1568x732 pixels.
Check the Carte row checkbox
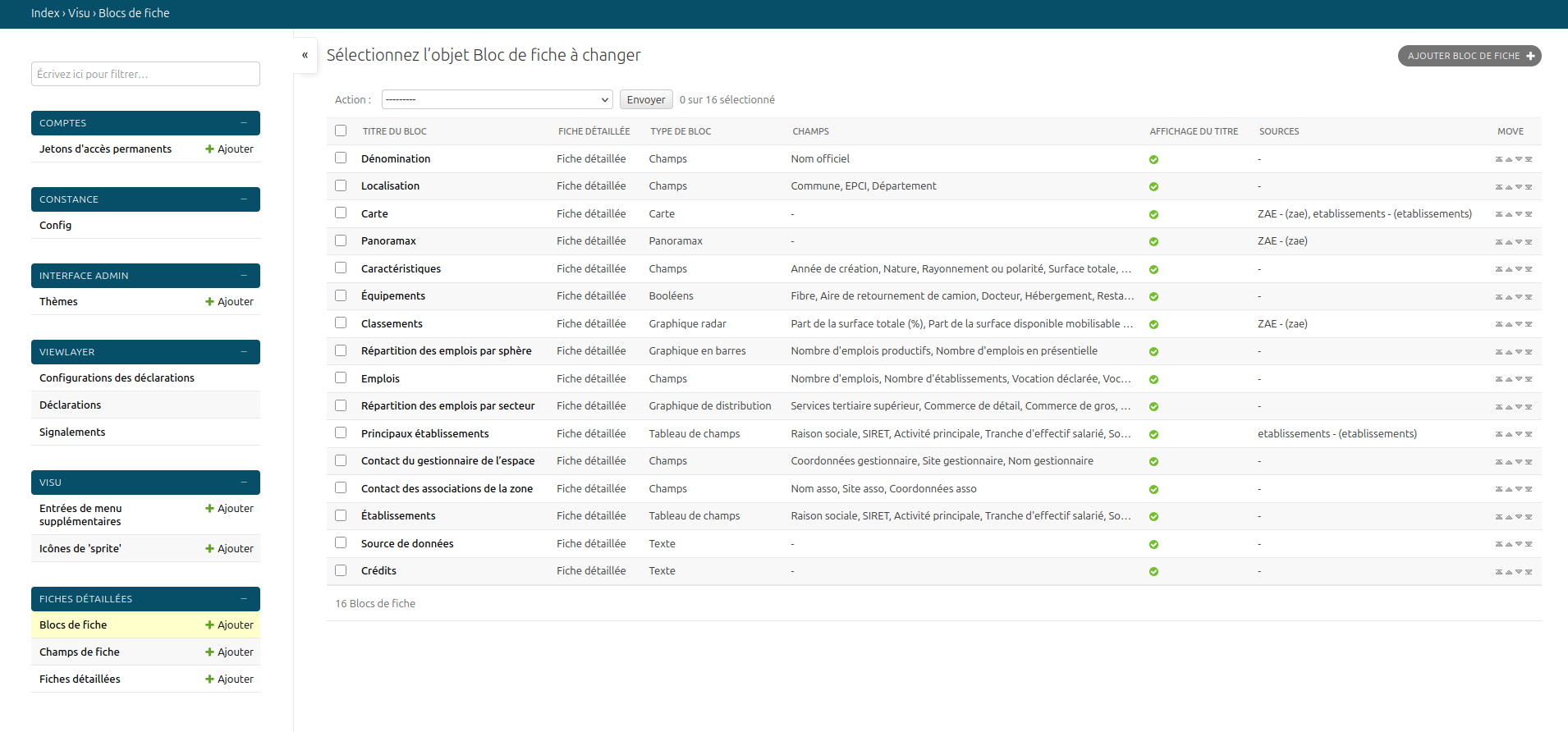341,213
